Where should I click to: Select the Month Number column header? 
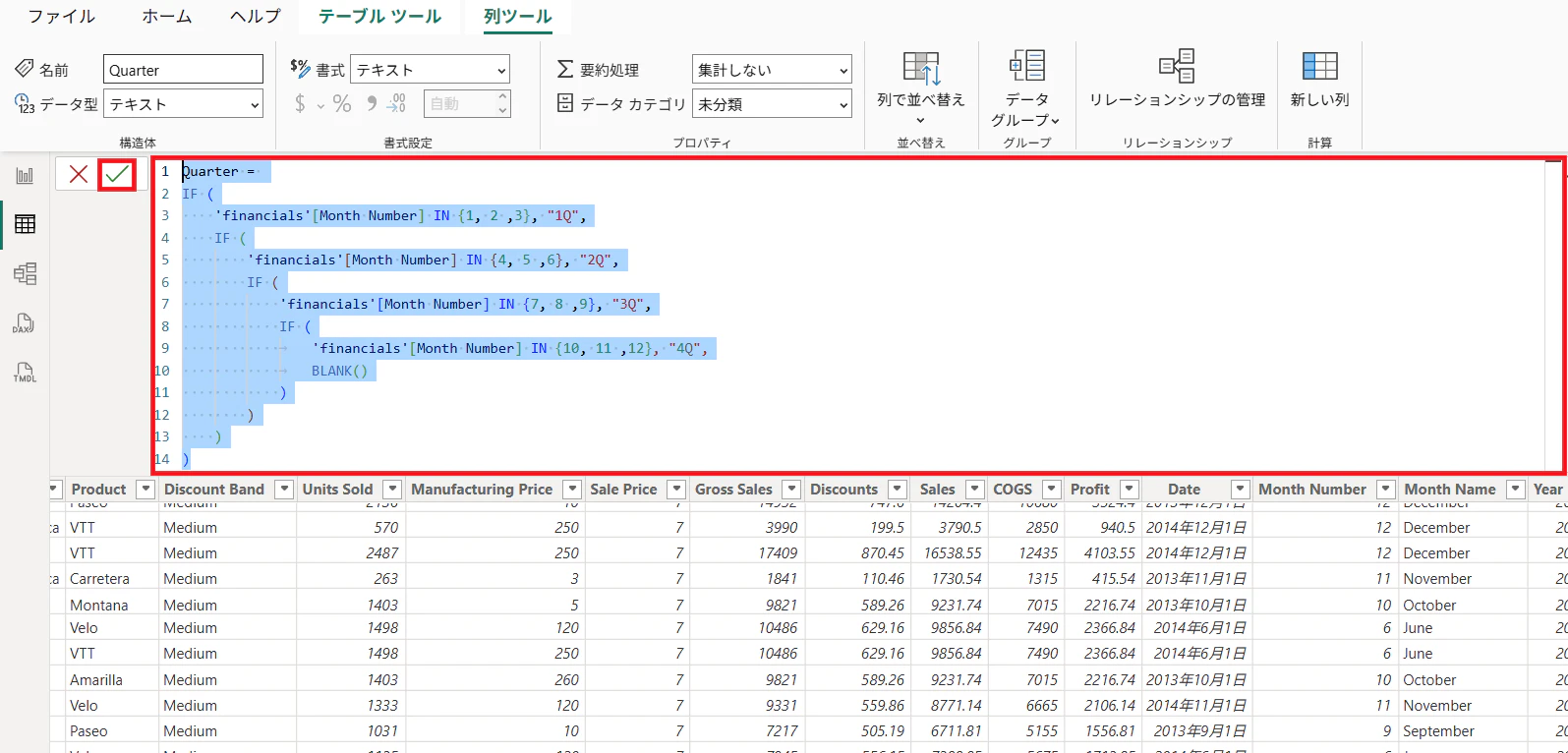[x=1312, y=489]
